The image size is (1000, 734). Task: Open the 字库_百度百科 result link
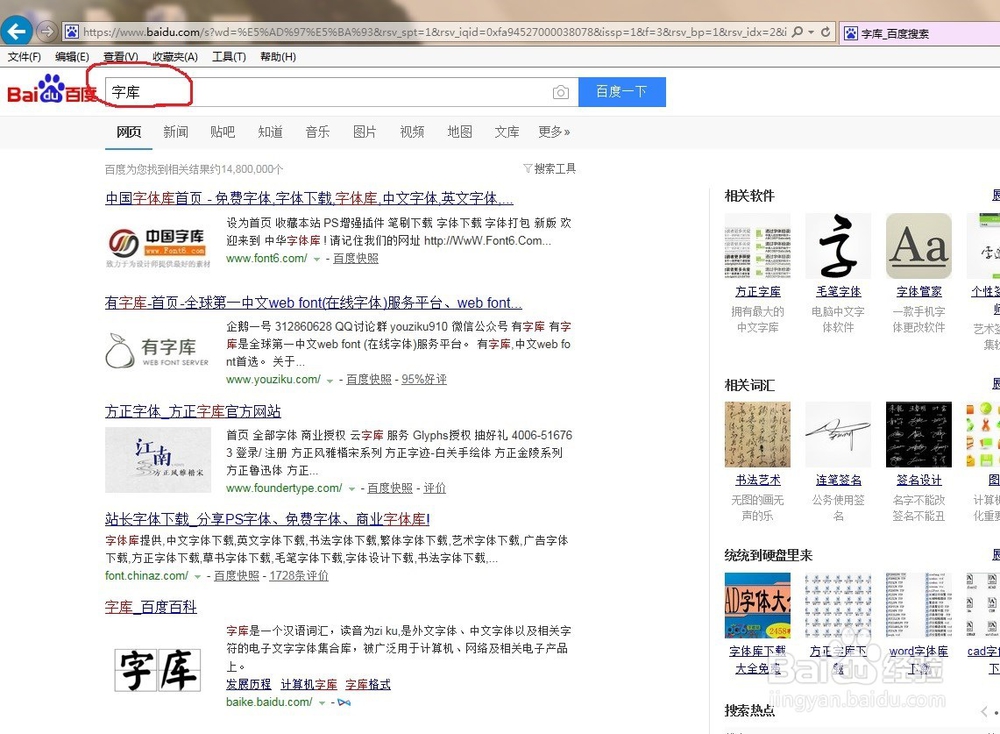[x=151, y=607]
